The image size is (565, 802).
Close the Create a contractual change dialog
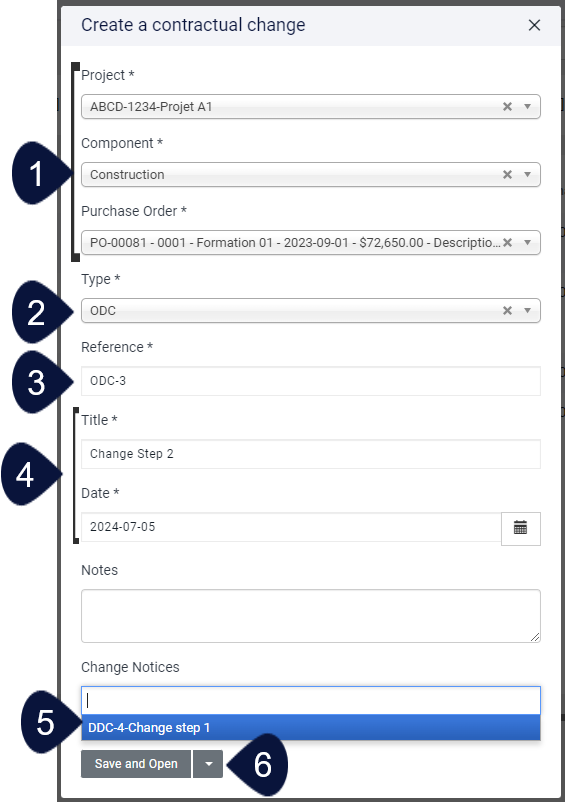(x=534, y=25)
